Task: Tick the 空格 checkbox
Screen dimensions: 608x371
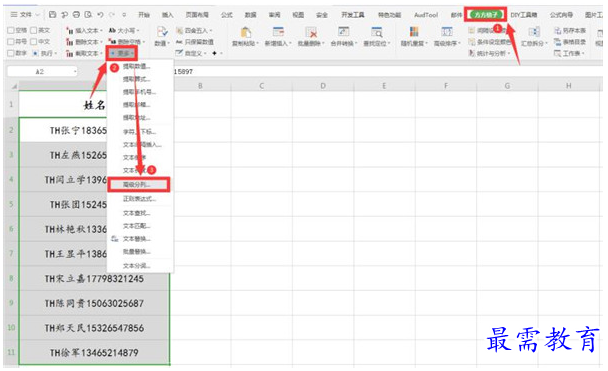Action: click(x=11, y=30)
